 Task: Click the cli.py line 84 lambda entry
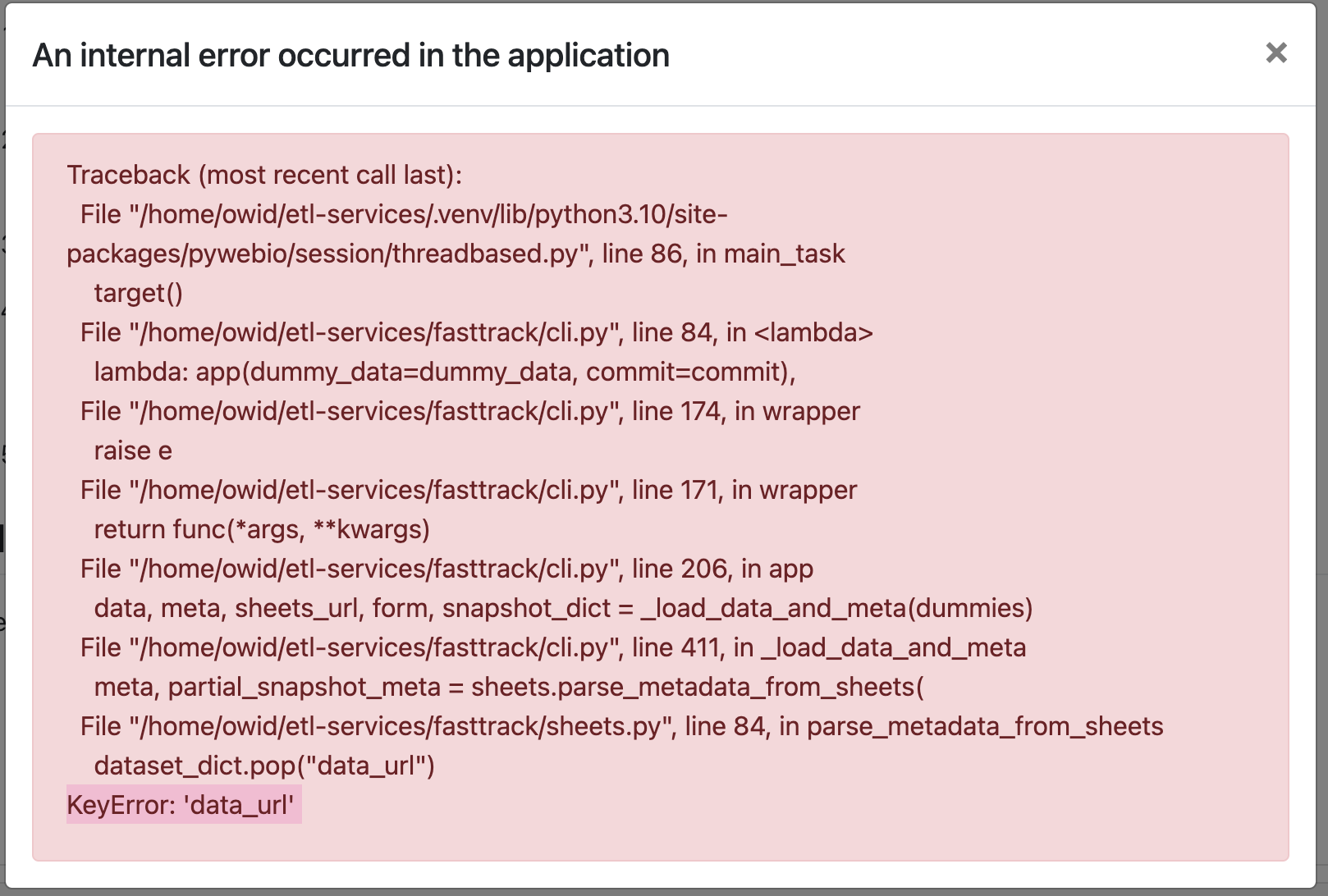point(476,332)
